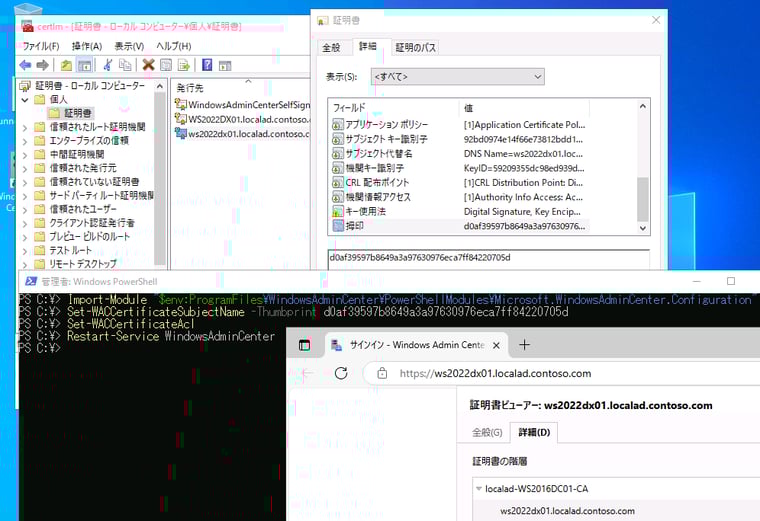
Task: Open a new browser tab
Action: [x=524, y=345]
